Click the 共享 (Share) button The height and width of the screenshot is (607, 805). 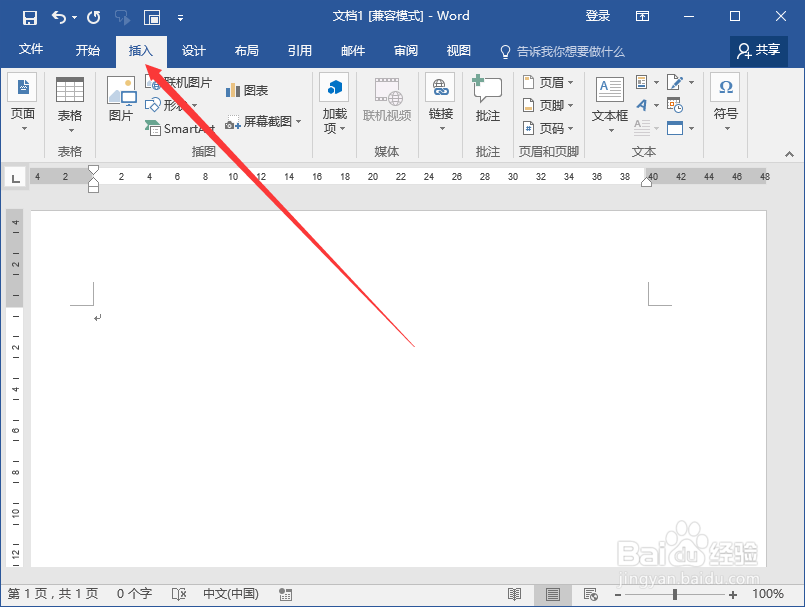(758, 49)
